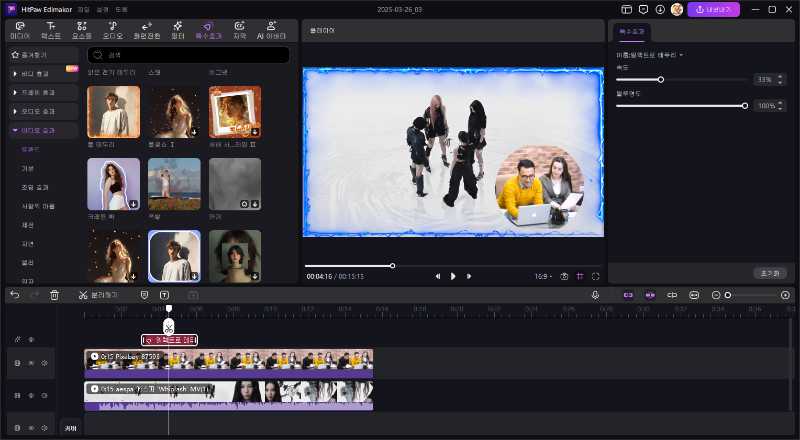Step forward one frame in the player
The height and width of the screenshot is (440, 800).
[469, 276]
